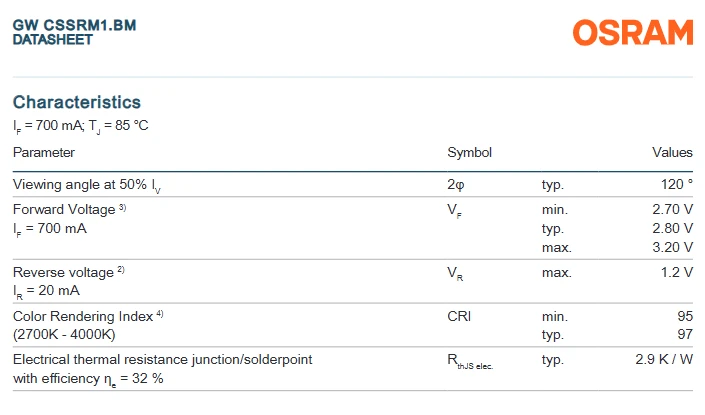Click the 1.2 V reverse voltage value
705x415 pixels.
click(677, 272)
